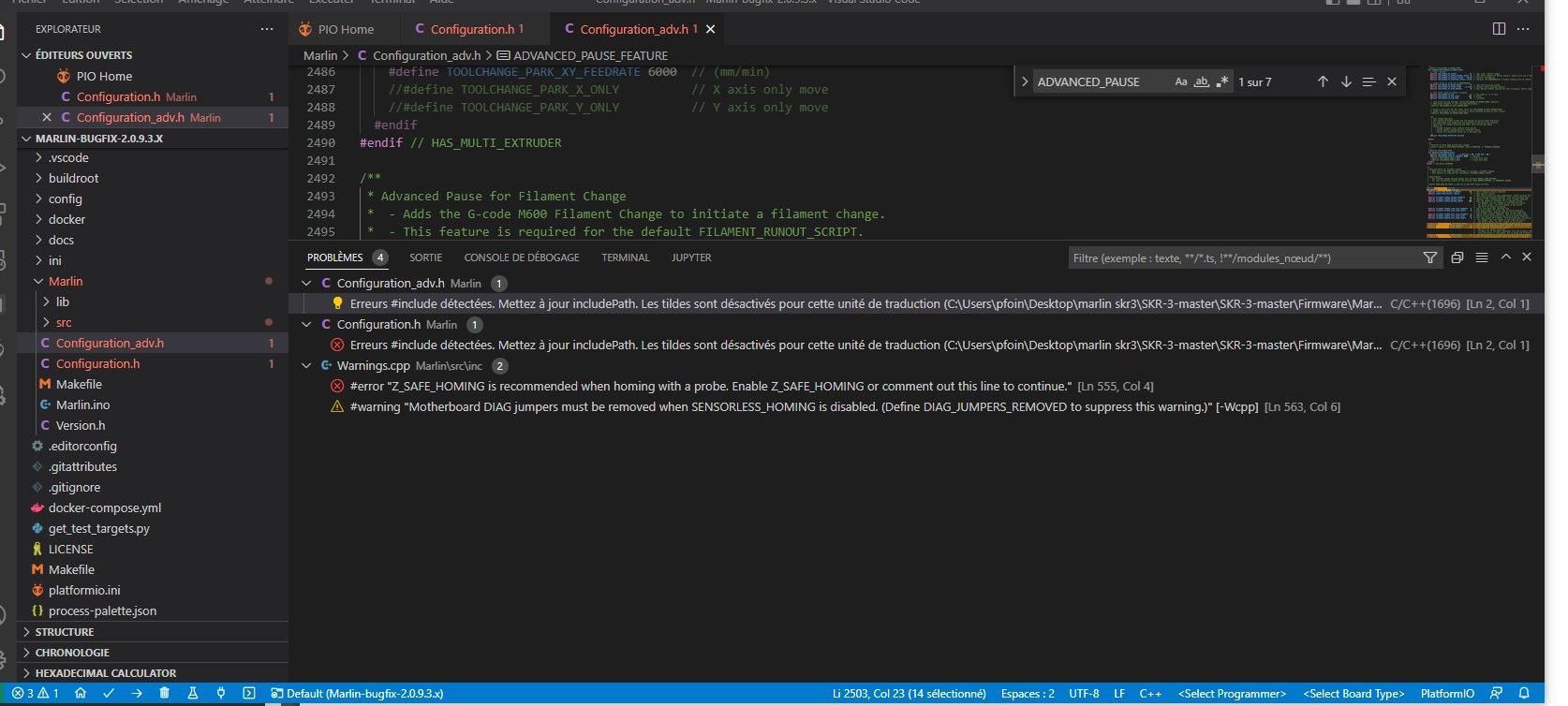Go to next search match
This screenshot has width=1568, height=706.
tap(1346, 81)
